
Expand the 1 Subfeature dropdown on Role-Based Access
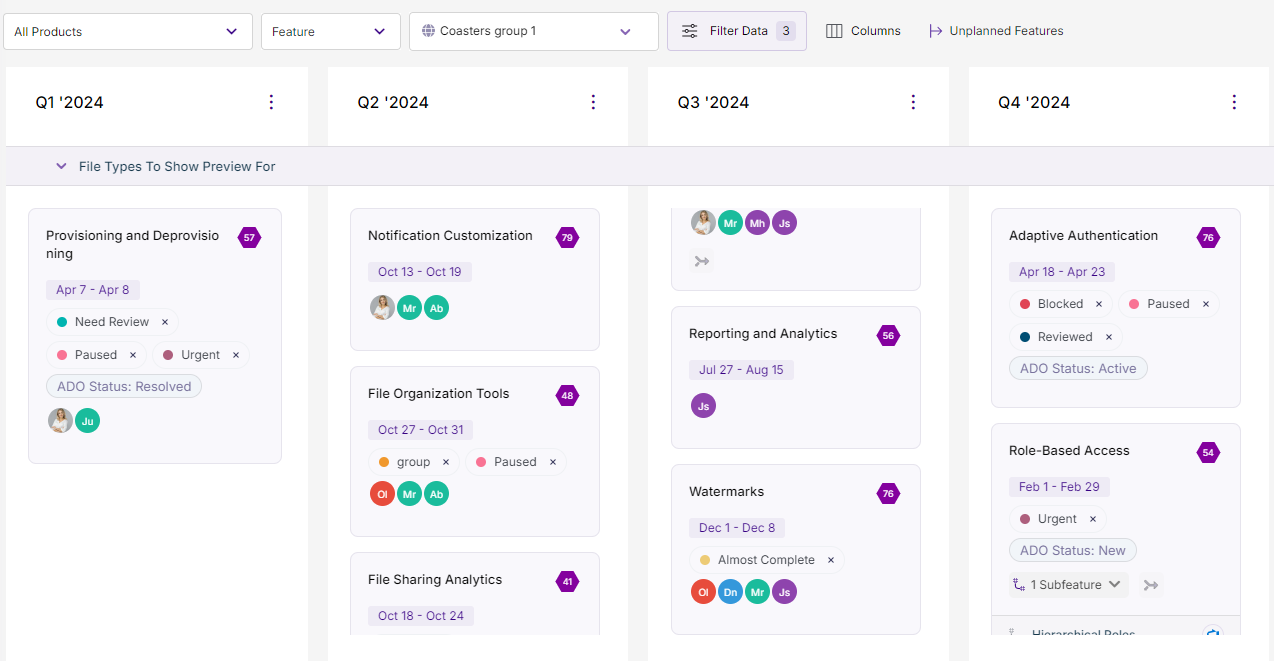click(1068, 584)
